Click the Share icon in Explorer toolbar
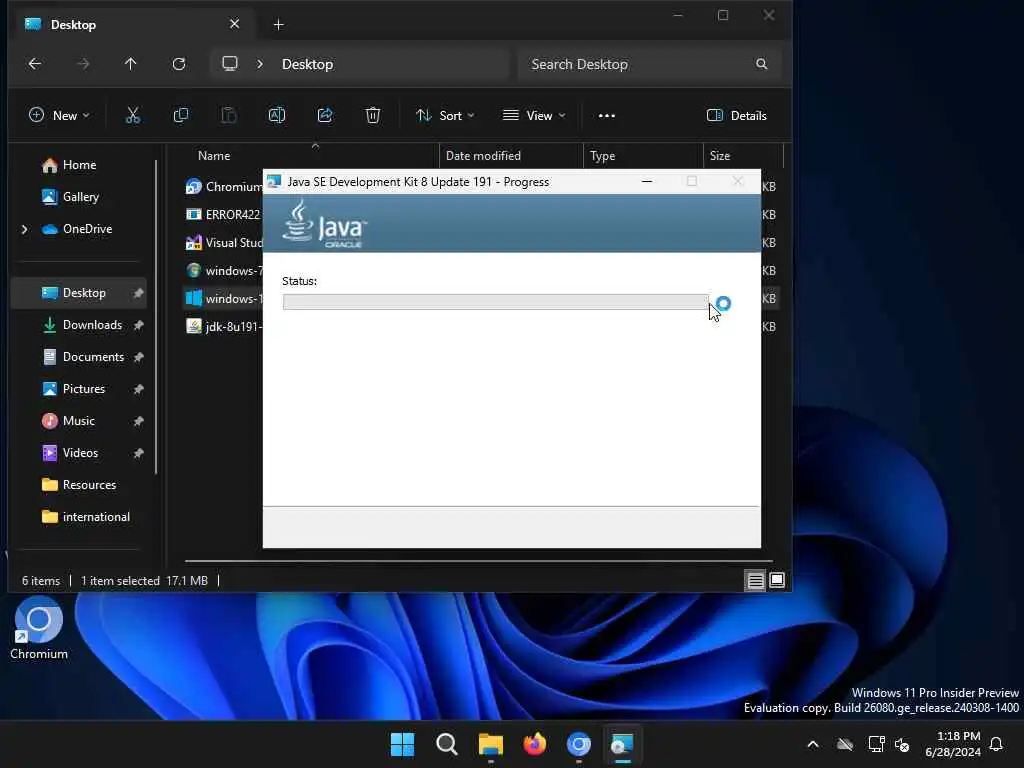 [x=325, y=116]
